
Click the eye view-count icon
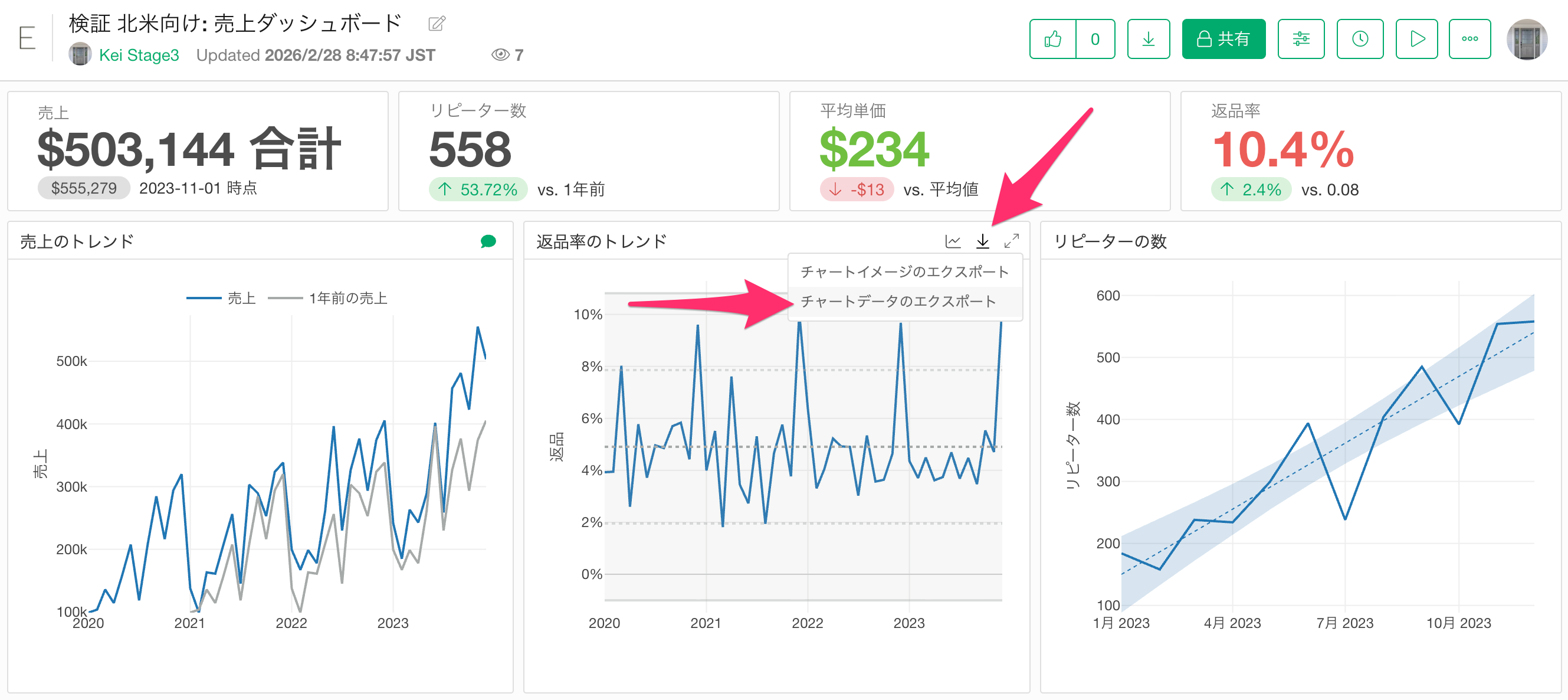tap(500, 55)
